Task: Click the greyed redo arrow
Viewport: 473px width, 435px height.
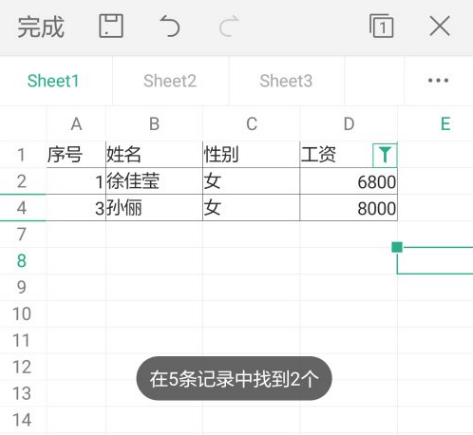Action: (229, 26)
